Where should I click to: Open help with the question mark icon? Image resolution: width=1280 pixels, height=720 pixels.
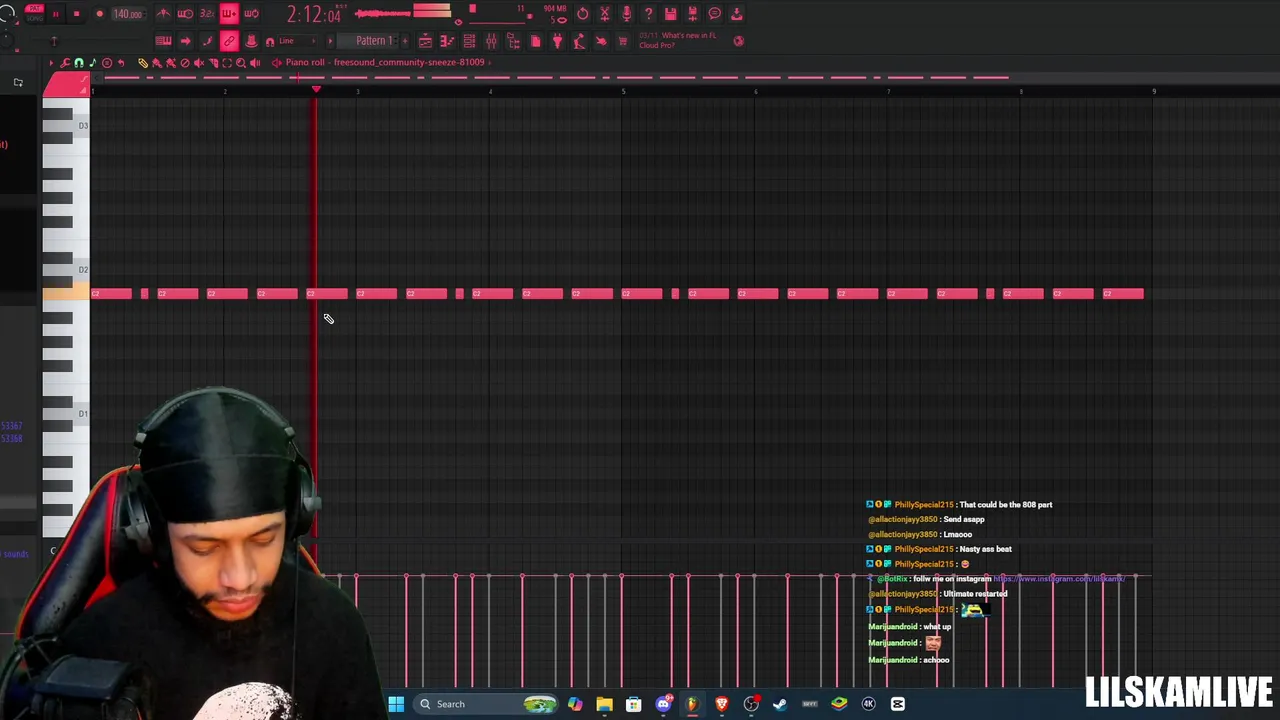coord(648,13)
